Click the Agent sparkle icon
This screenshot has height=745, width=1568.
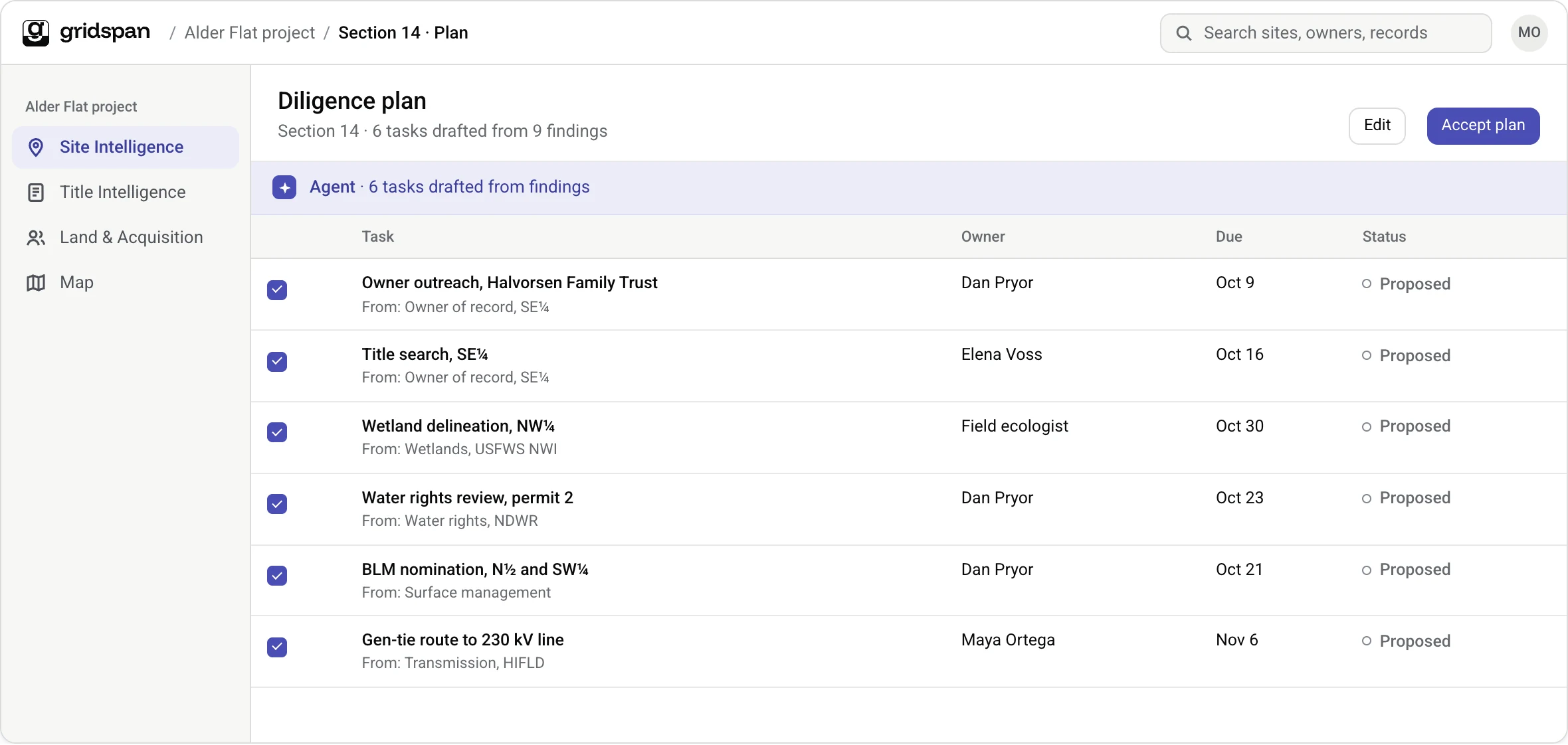[x=284, y=187]
